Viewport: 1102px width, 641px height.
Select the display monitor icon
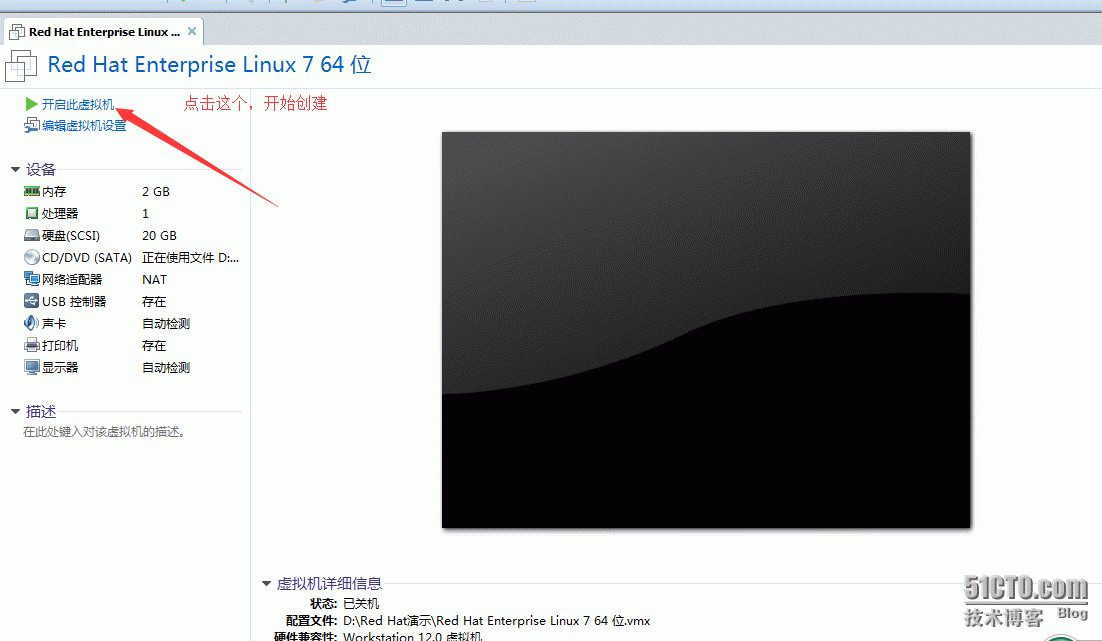click(x=32, y=367)
